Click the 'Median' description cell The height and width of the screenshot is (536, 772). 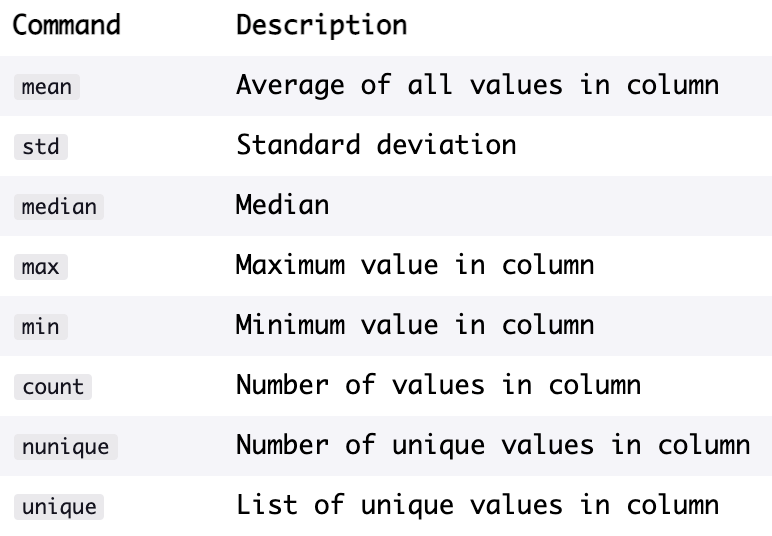[283, 205]
